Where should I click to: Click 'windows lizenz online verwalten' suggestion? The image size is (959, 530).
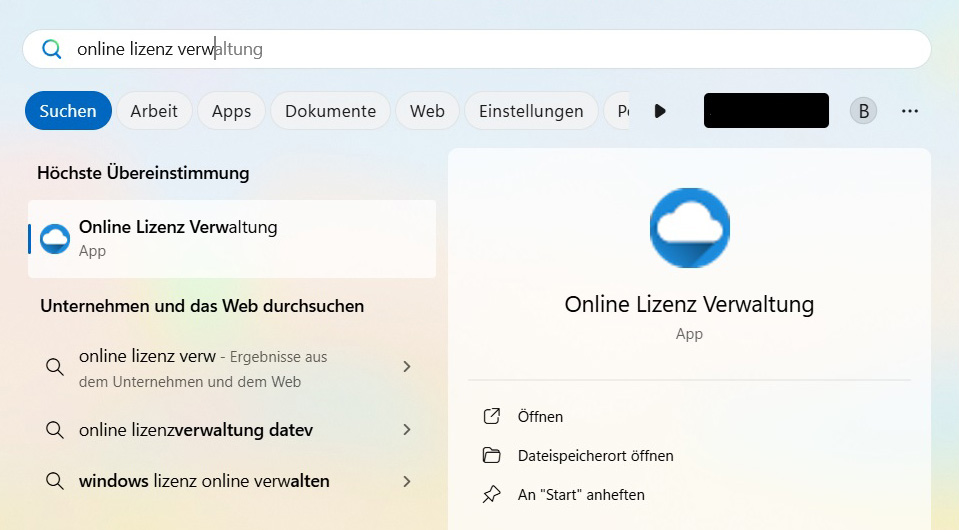204,481
